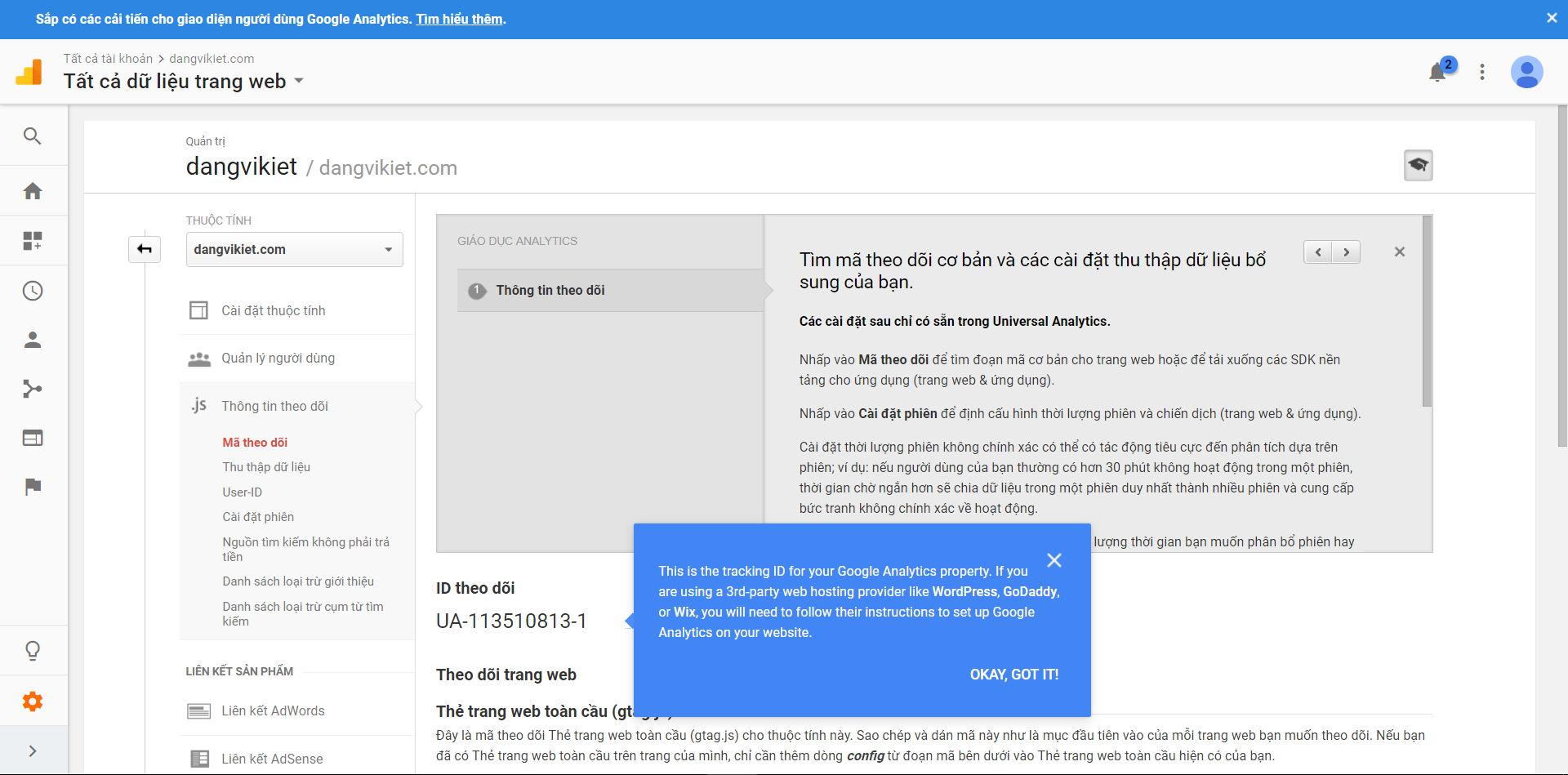Open Admin orange gear icon
The image size is (1568, 775).
(x=33, y=701)
